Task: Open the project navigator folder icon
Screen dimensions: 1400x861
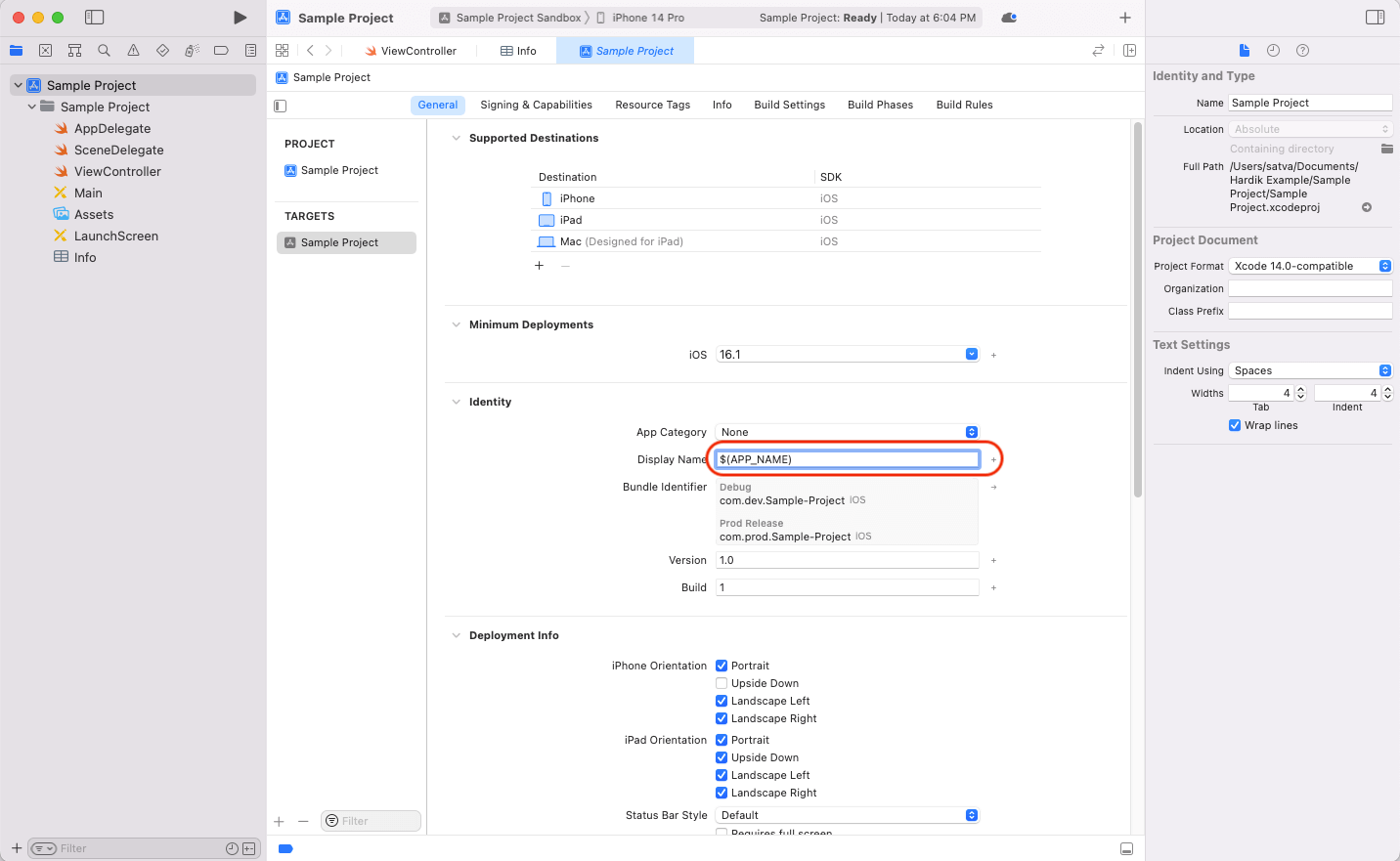Action: point(17,51)
